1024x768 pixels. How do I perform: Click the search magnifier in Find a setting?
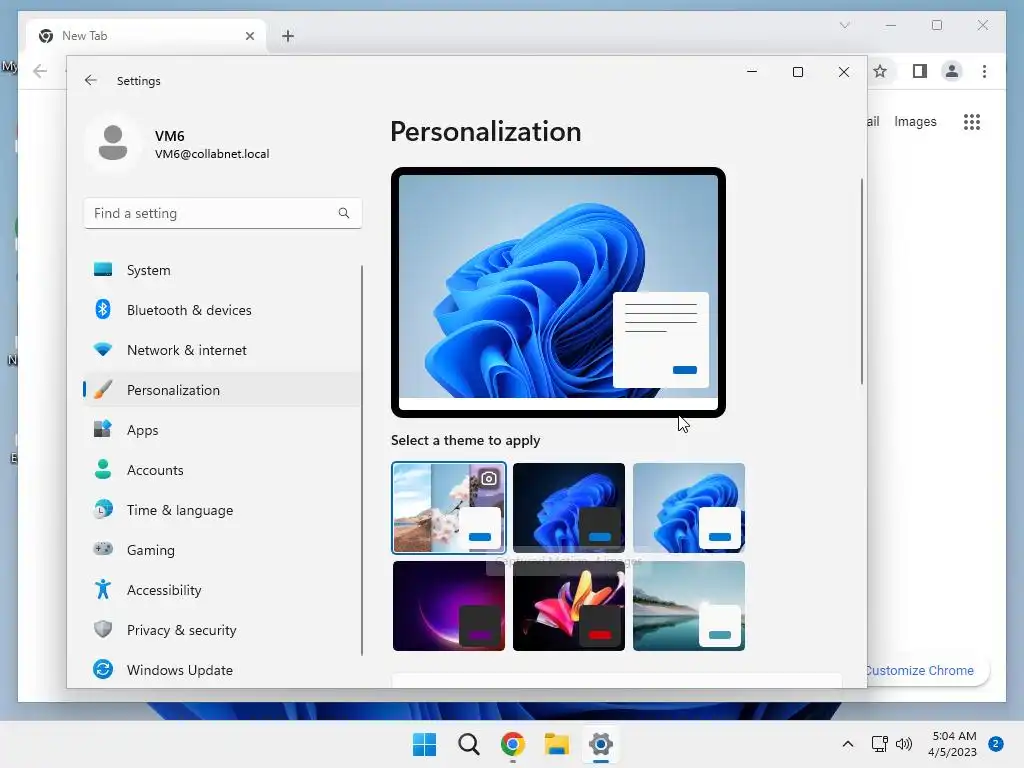tap(344, 213)
